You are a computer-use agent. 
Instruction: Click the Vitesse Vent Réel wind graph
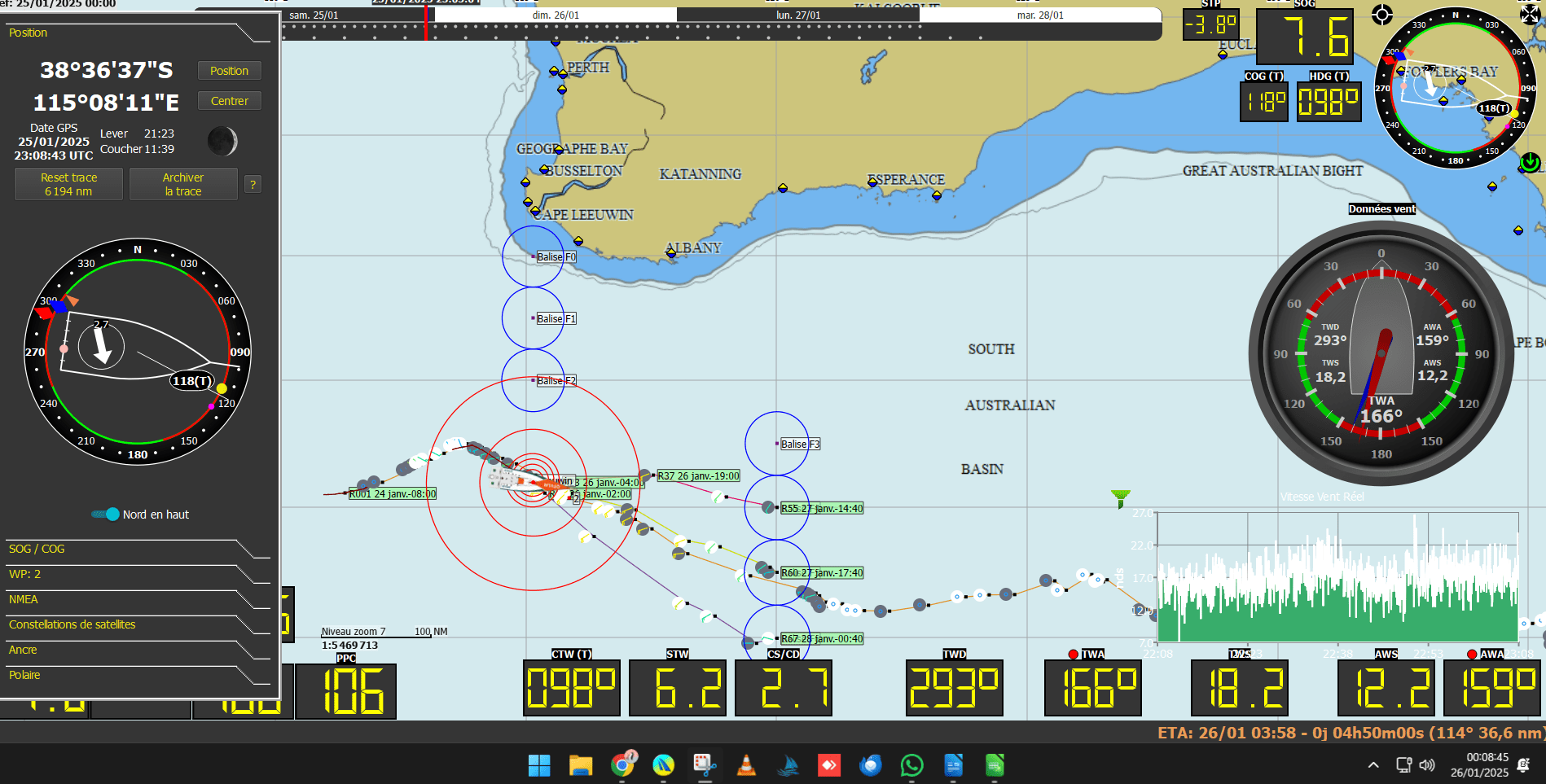[1337, 576]
